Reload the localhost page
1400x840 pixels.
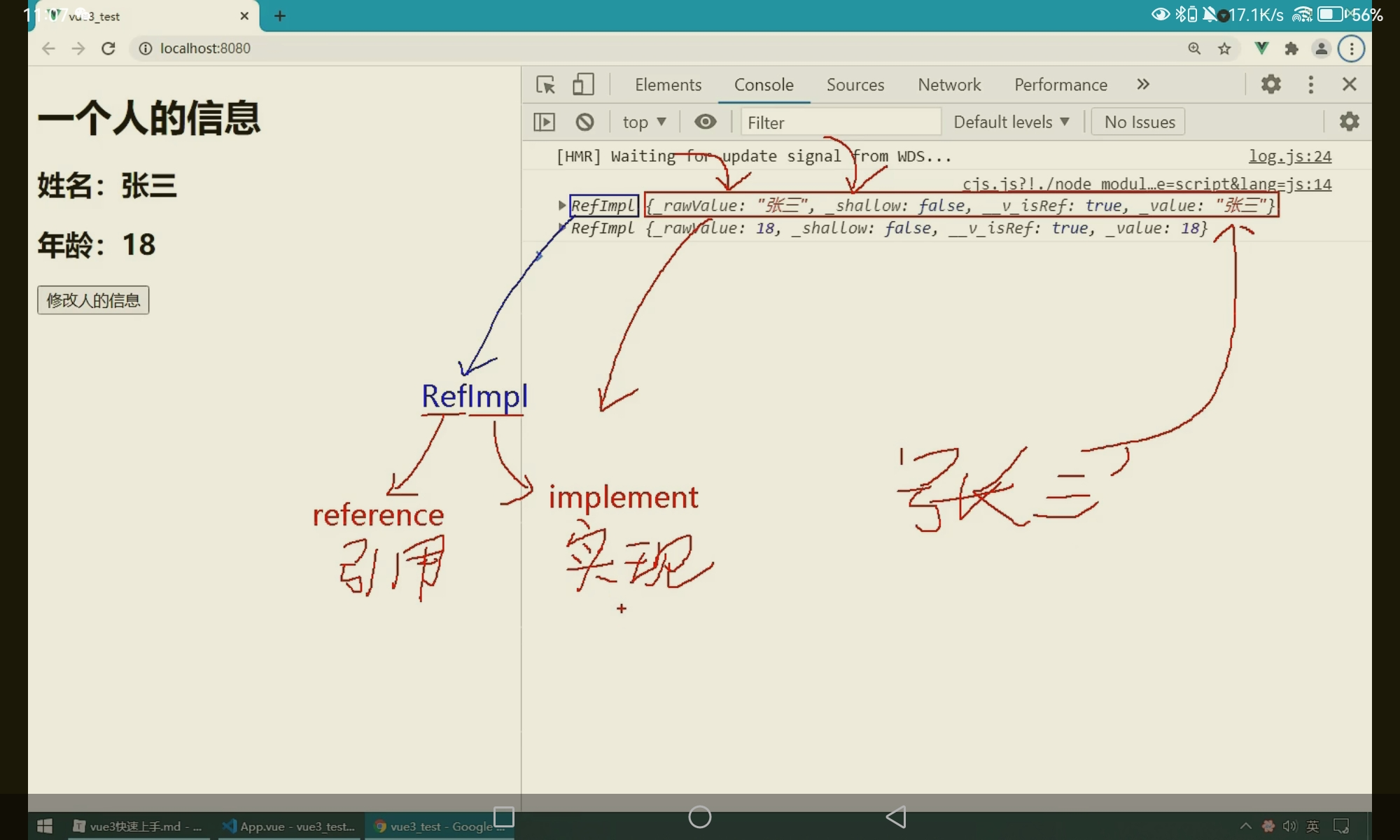[x=108, y=48]
